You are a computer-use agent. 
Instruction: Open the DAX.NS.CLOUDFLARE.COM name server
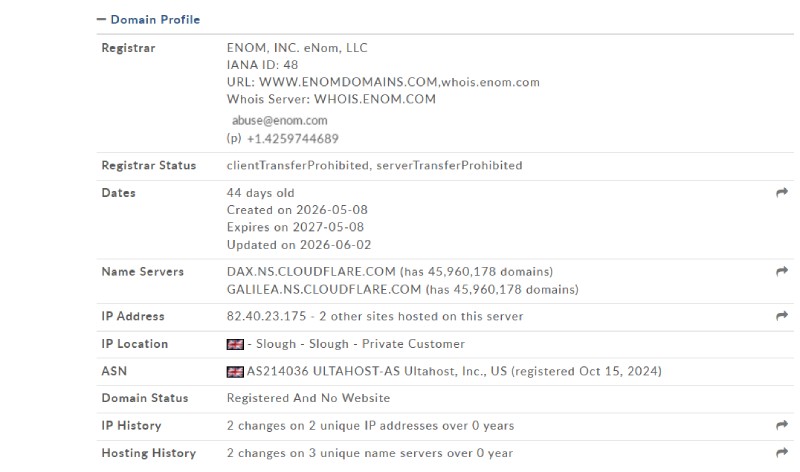click(311, 271)
